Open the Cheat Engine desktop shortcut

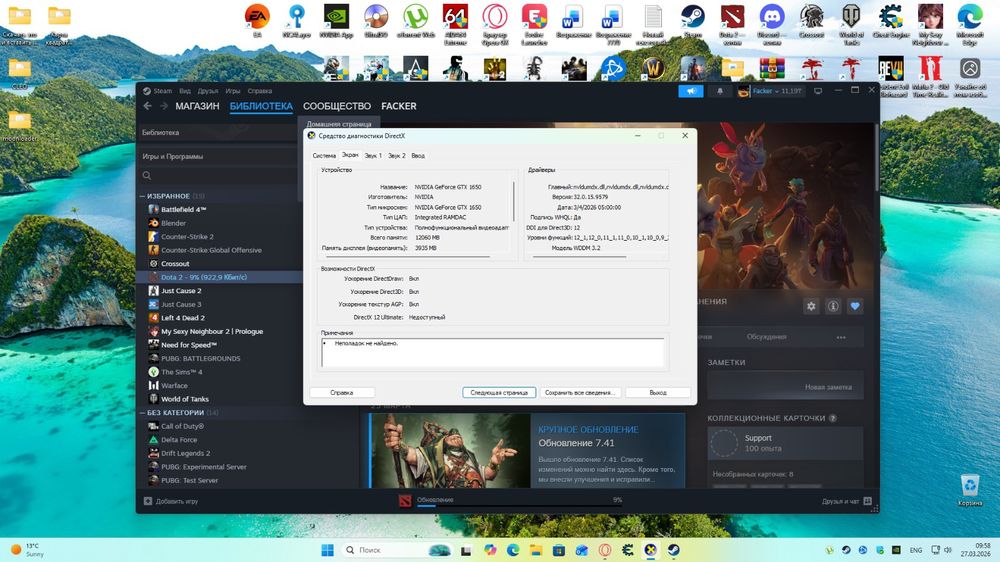click(890, 19)
